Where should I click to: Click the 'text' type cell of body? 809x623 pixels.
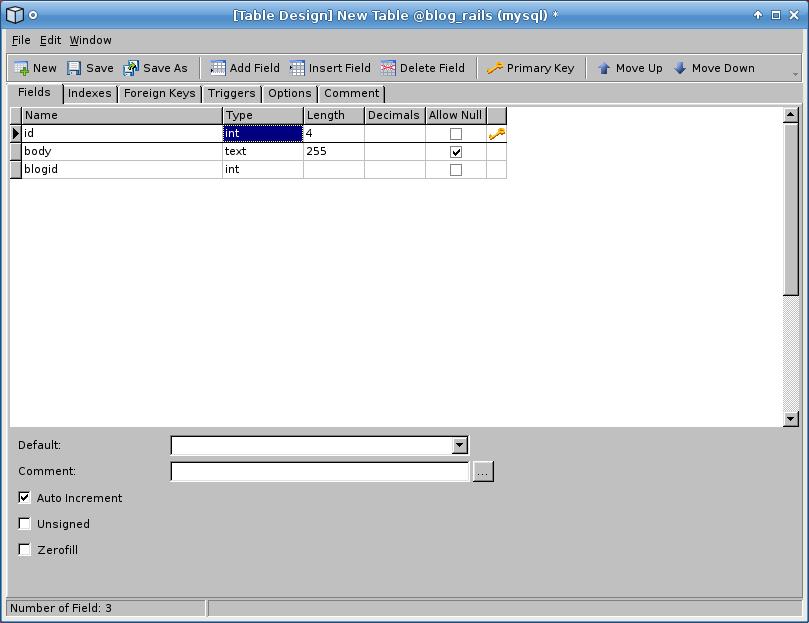263,151
